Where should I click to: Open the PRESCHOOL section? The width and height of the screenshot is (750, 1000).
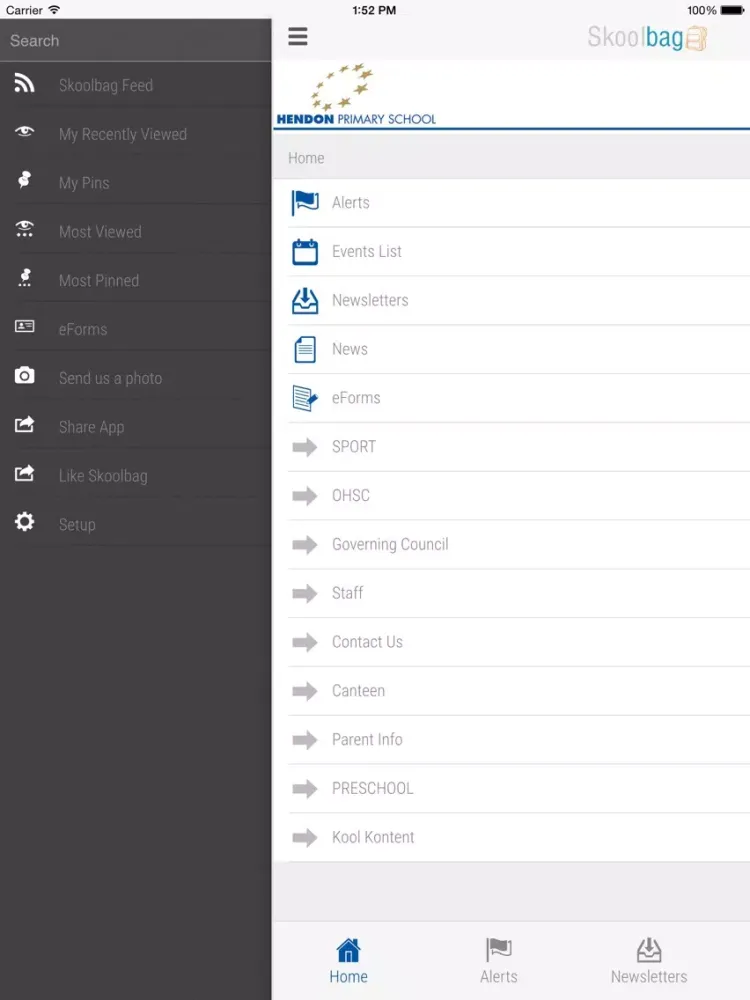[x=511, y=788]
